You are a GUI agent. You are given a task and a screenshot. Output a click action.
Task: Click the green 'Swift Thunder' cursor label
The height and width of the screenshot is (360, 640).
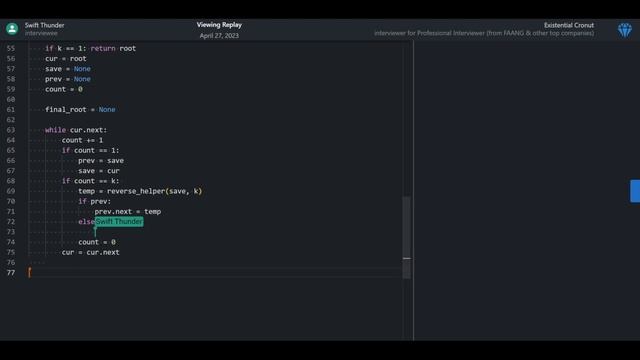coord(119,222)
